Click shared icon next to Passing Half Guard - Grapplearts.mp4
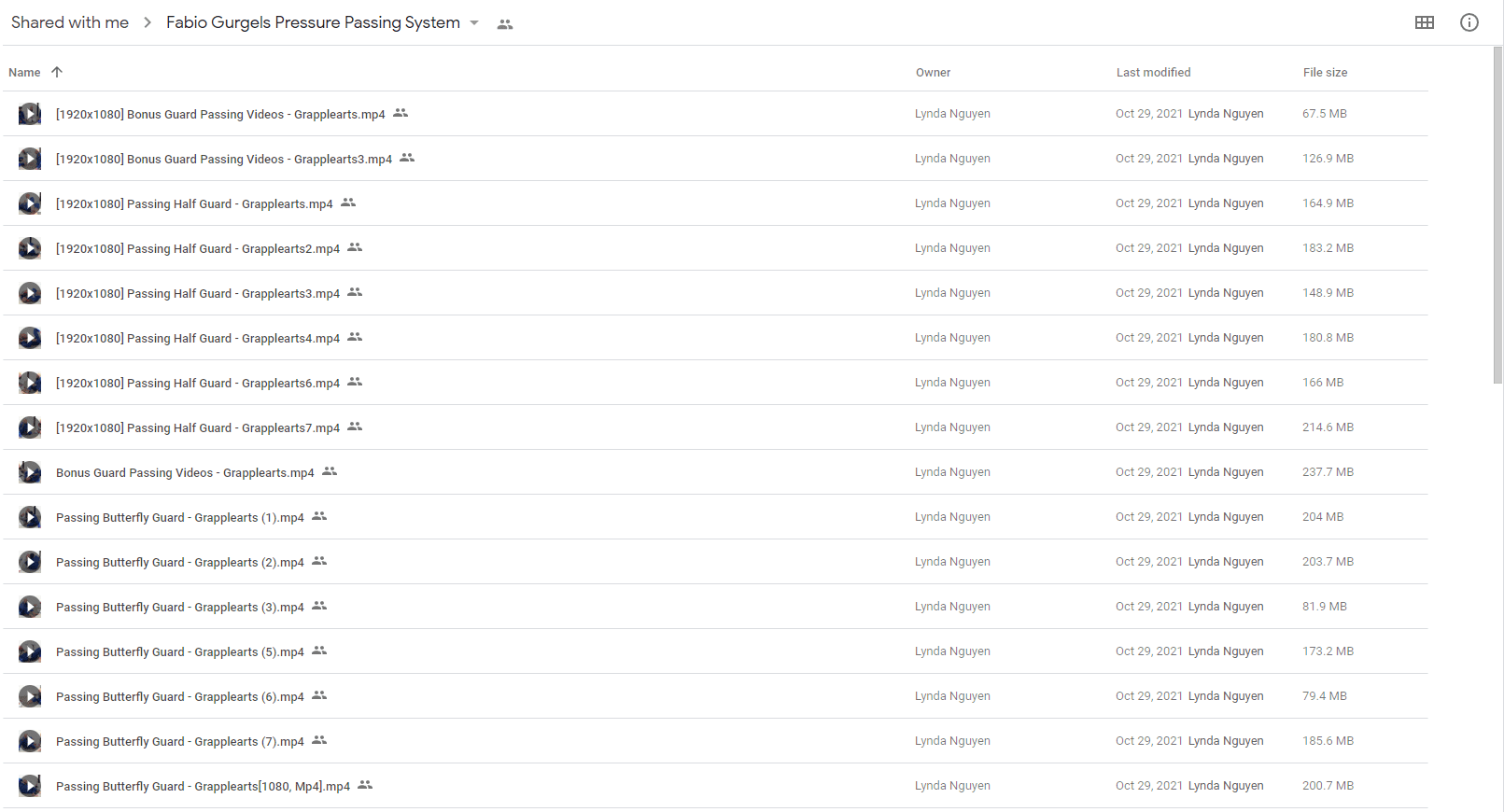The height and width of the screenshot is (812, 1504). point(348,203)
